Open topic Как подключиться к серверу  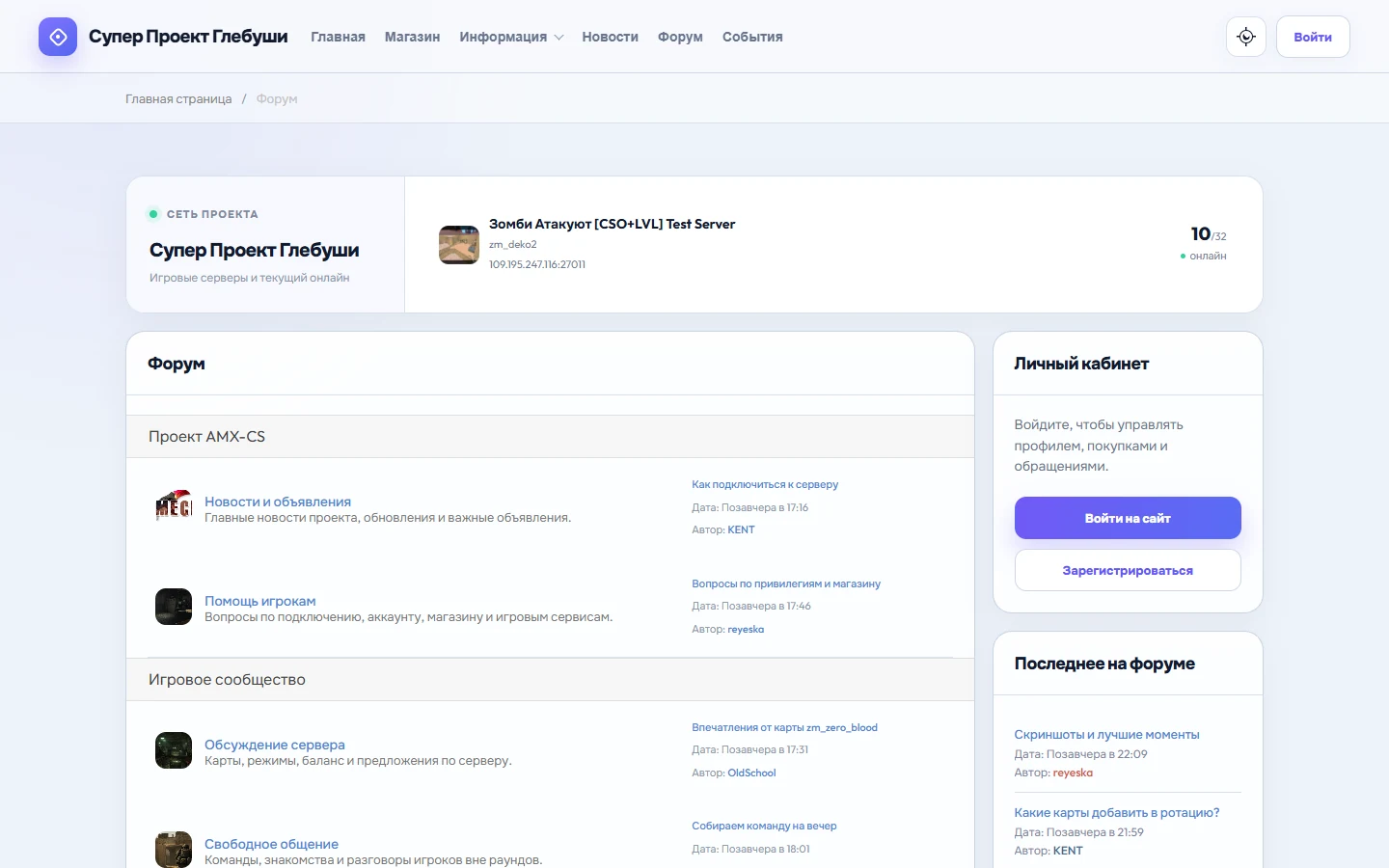pos(765,484)
